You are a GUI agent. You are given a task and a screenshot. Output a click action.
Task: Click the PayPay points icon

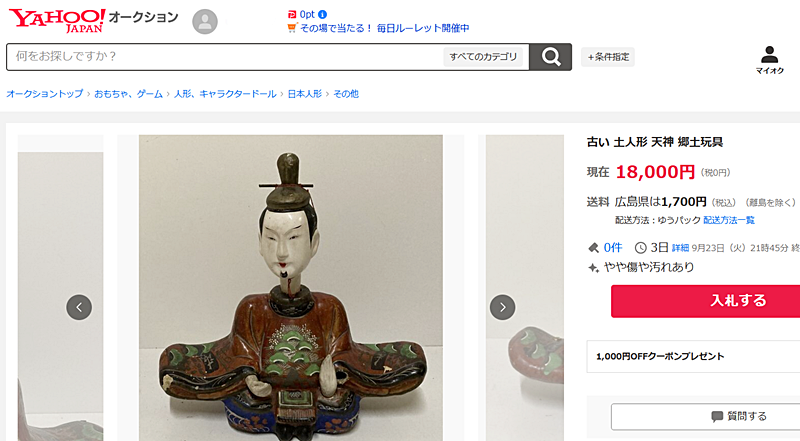(292, 14)
